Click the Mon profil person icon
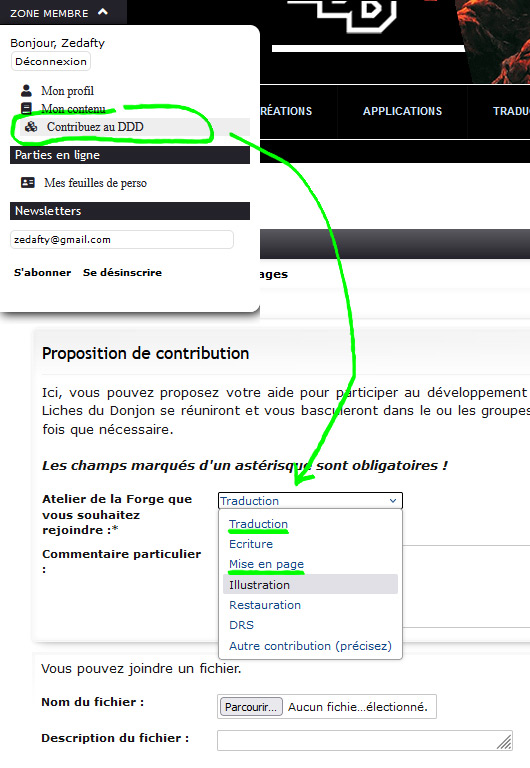The image size is (530, 768). pyautogui.click(x=26, y=91)
